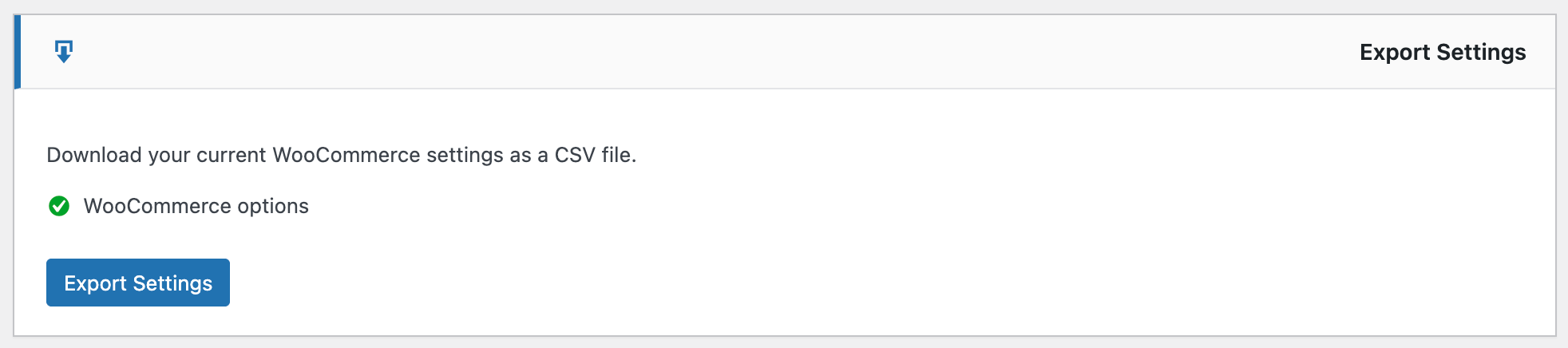The width and height of the screenshot is (1568, 348).
Task: Click "WooCommerce" in the description sentence
Action: pyautogui.click(x=346, y=155)
